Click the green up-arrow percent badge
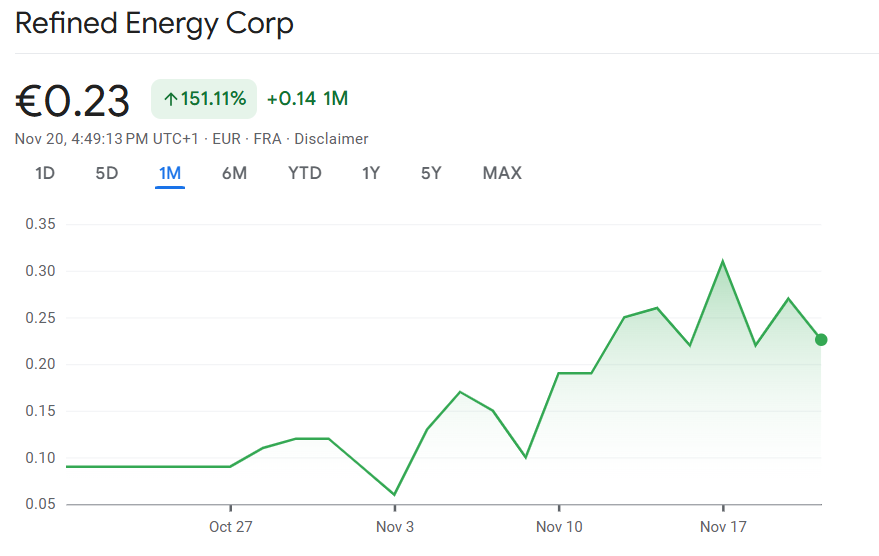 pos(204,99)
